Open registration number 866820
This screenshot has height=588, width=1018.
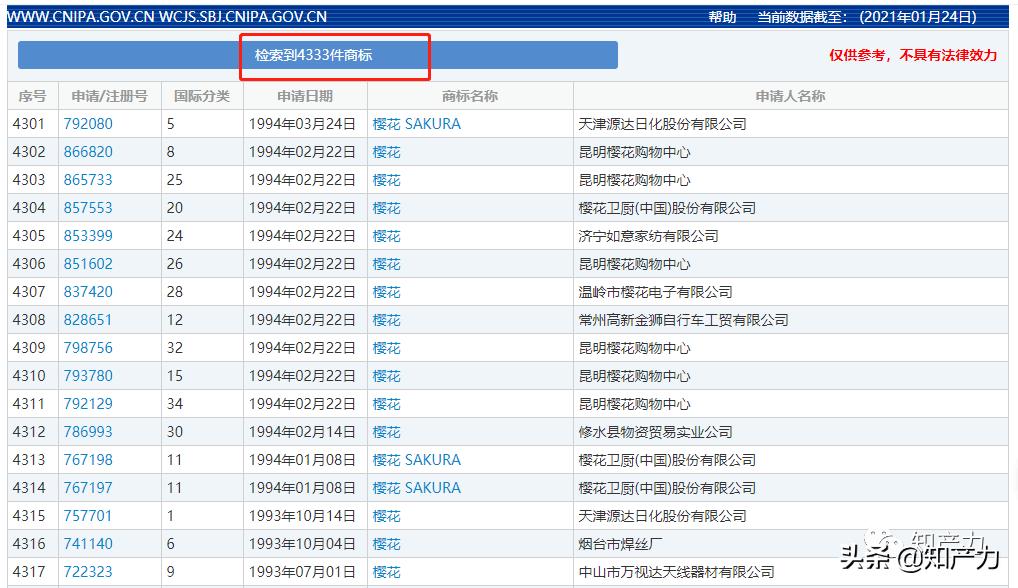pos(88,152)
